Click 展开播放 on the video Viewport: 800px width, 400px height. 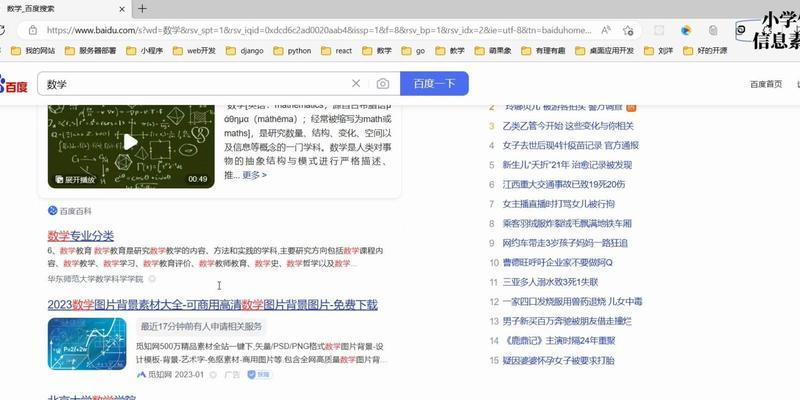(76, 180)
